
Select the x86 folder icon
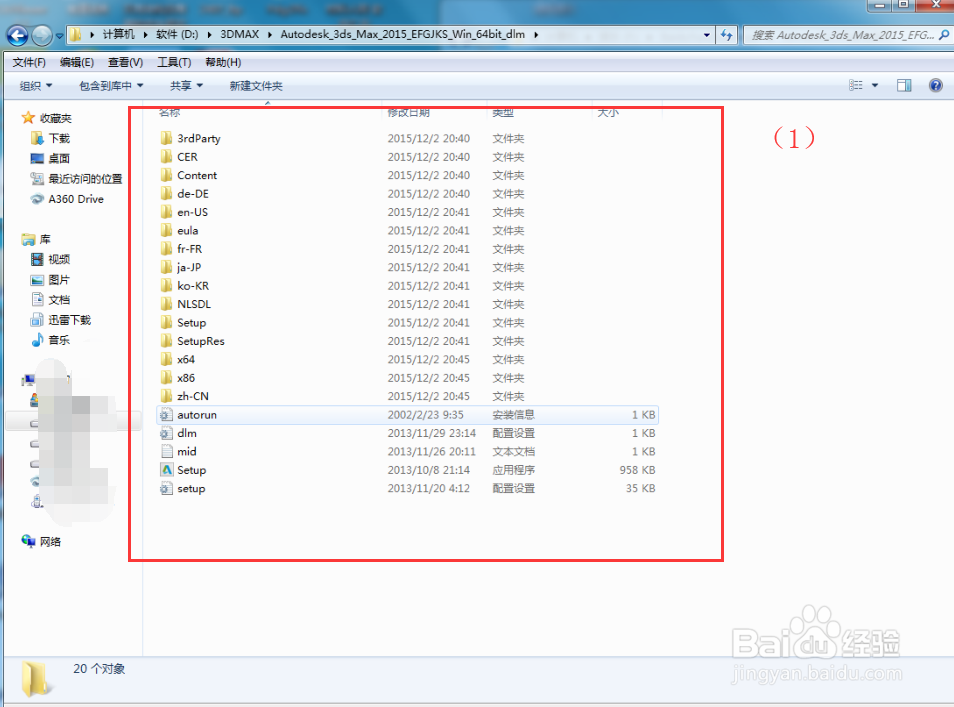[166, 377]
